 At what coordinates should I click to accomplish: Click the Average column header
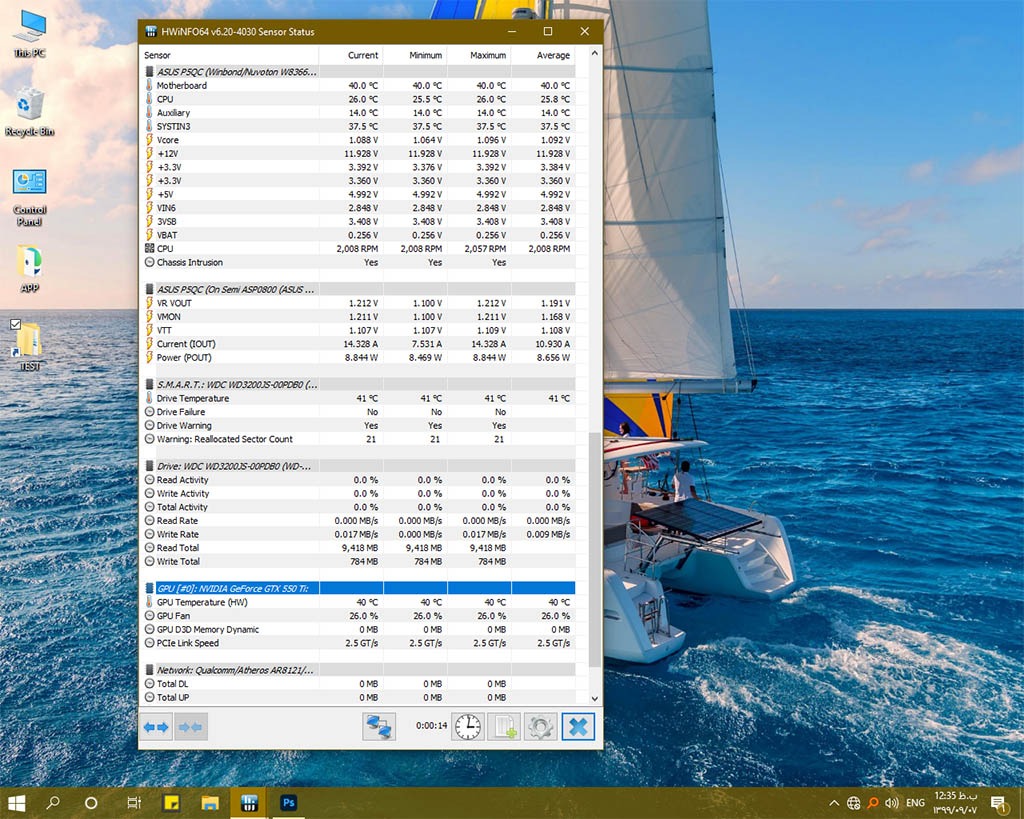click(x=552, y=56)
